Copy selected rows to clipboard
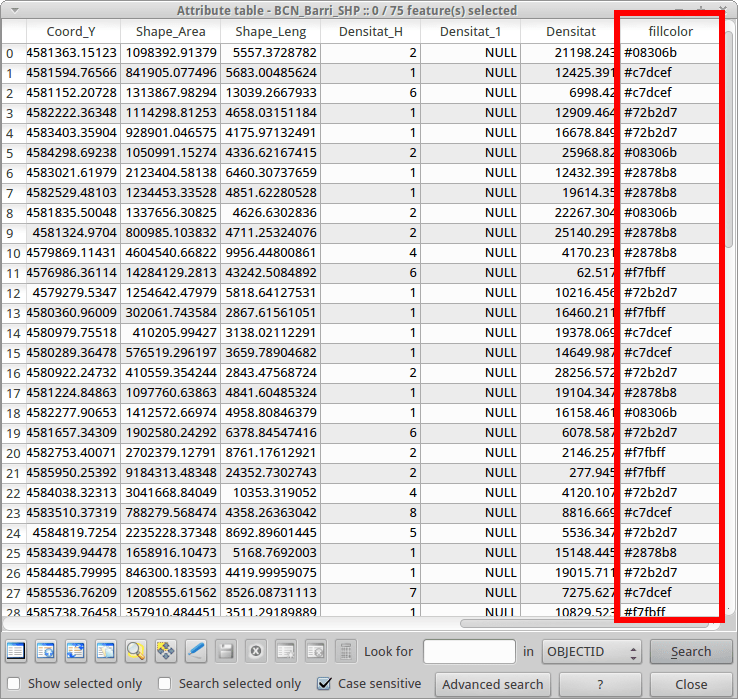The width and height of the screenshot is (738, 699). click(106, 651)
